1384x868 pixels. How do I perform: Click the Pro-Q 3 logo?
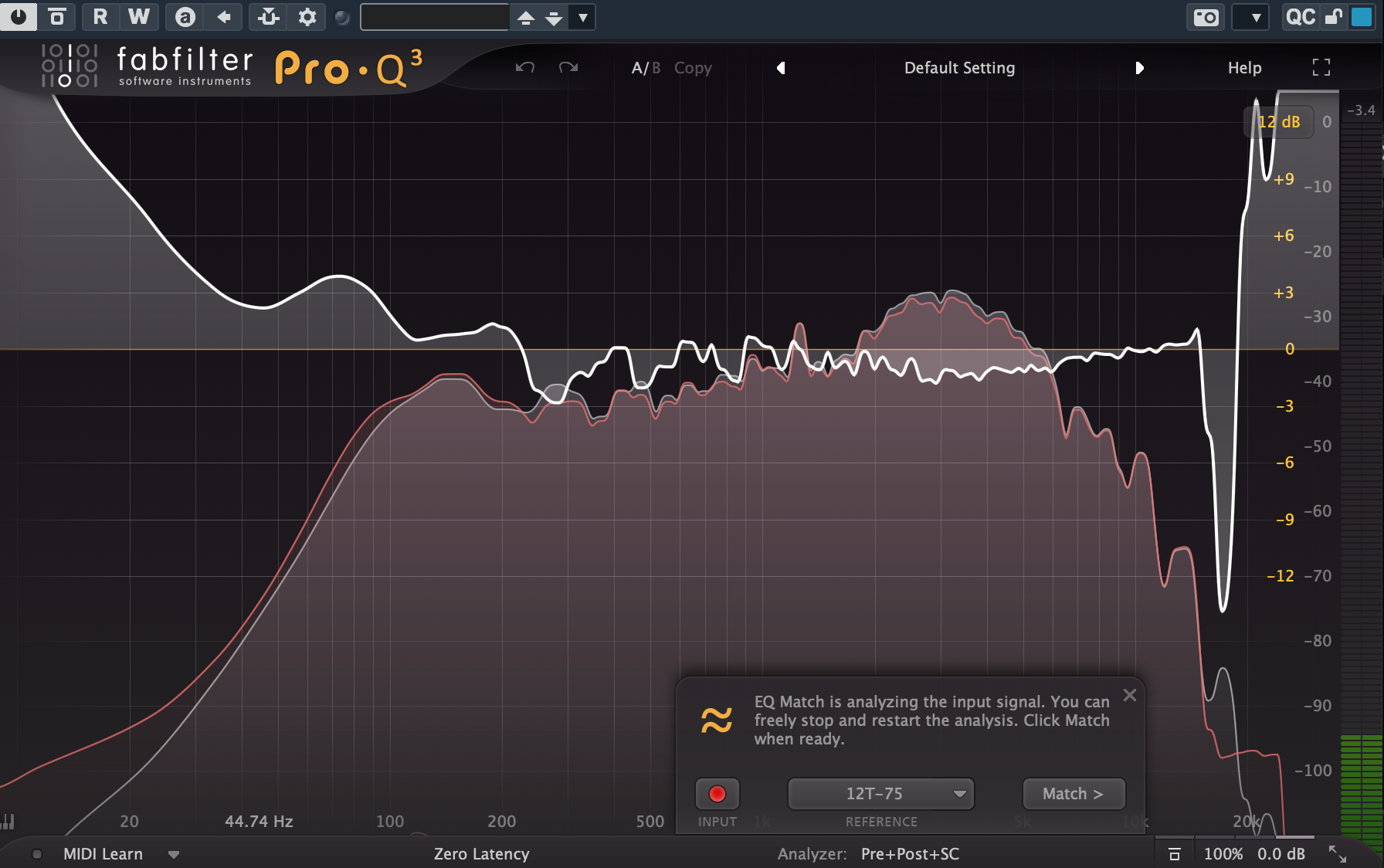[349, 67]
